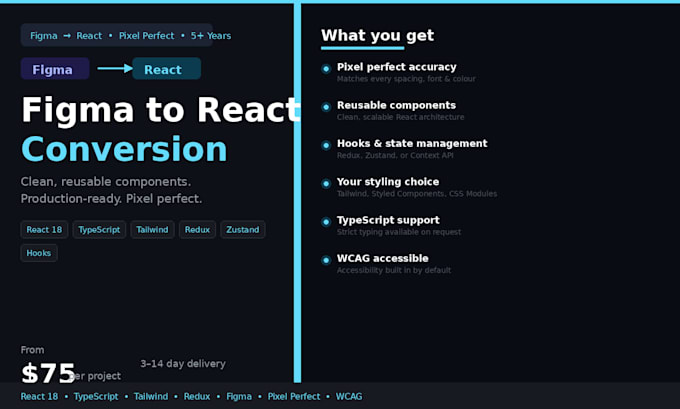Click "Redux, Zustand, or Context API" description
The height and width of the screenshot is (409, 680).
pyautogui.click(x=395, y=155)
